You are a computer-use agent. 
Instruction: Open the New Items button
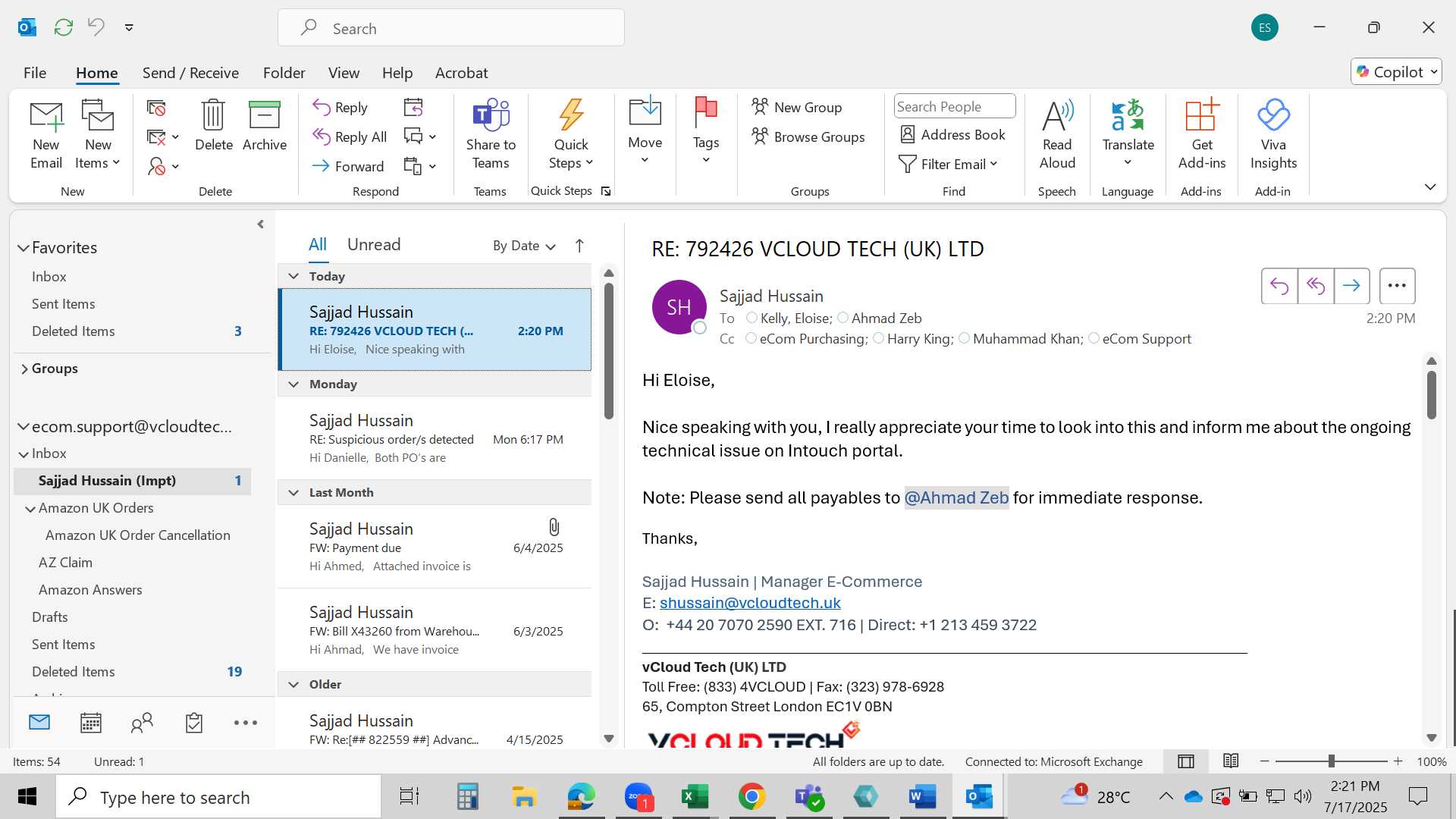(x=98, y=135)
